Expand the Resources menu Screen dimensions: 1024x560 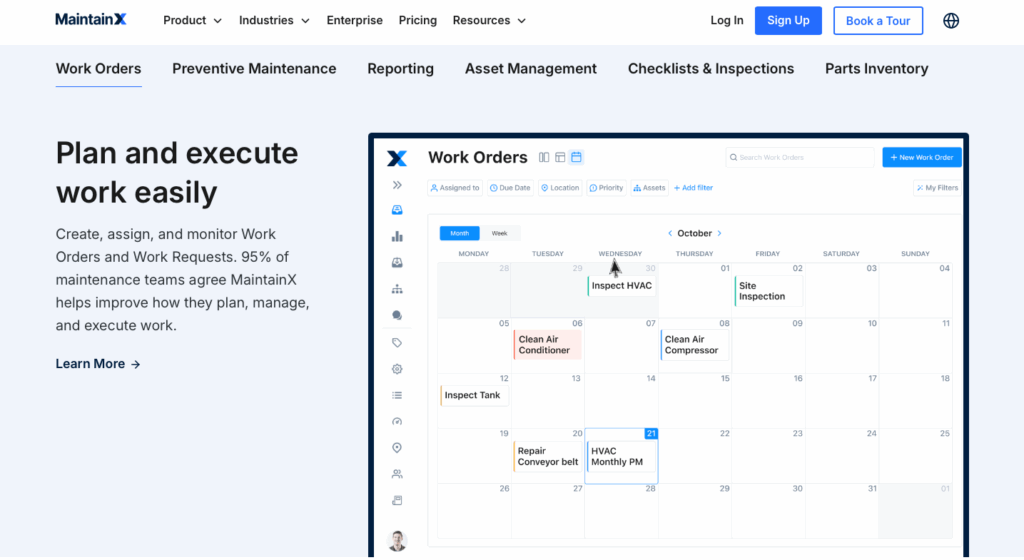[x=489, y=20]
